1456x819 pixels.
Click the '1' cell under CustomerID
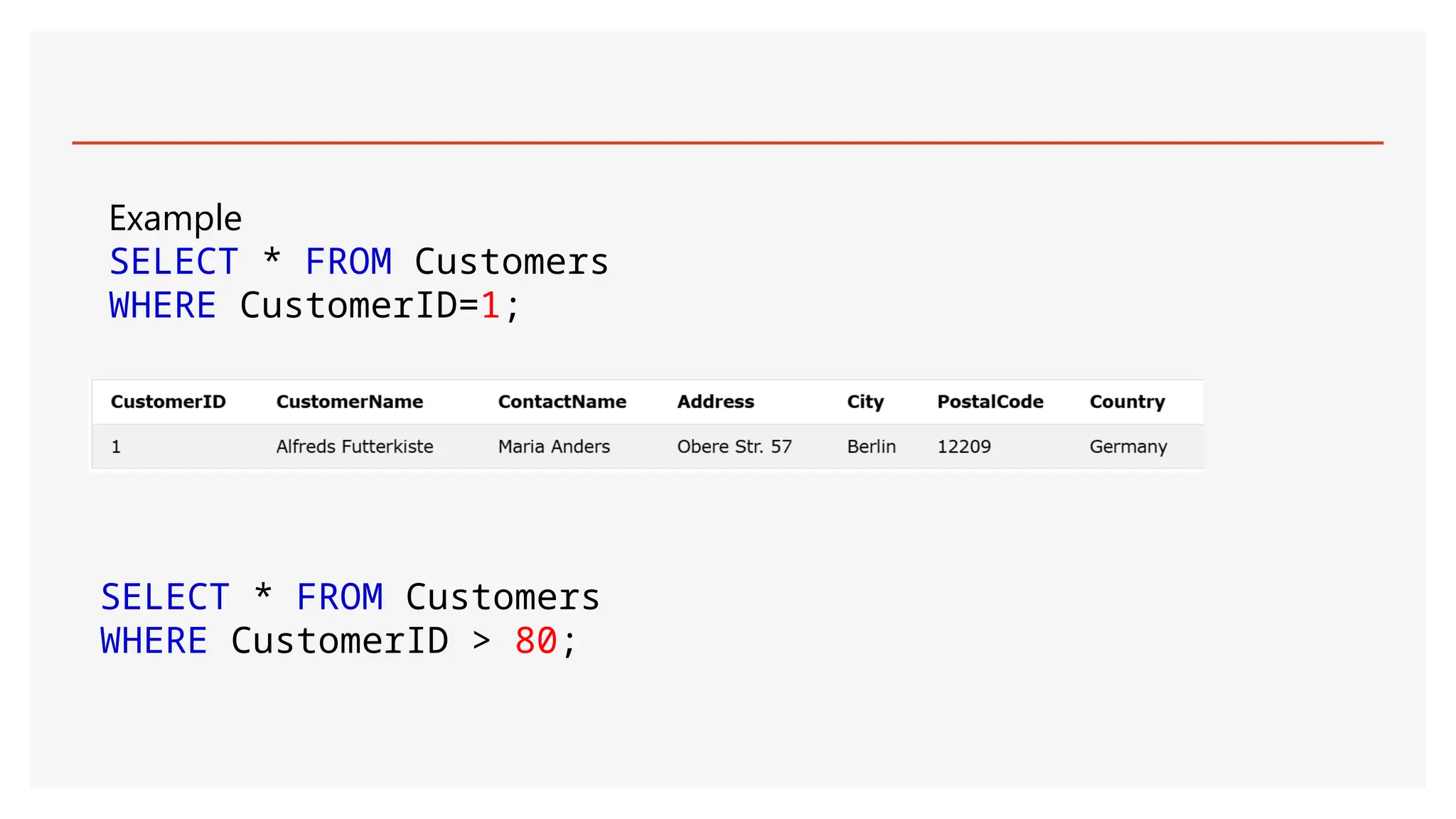tap(116, 446)
